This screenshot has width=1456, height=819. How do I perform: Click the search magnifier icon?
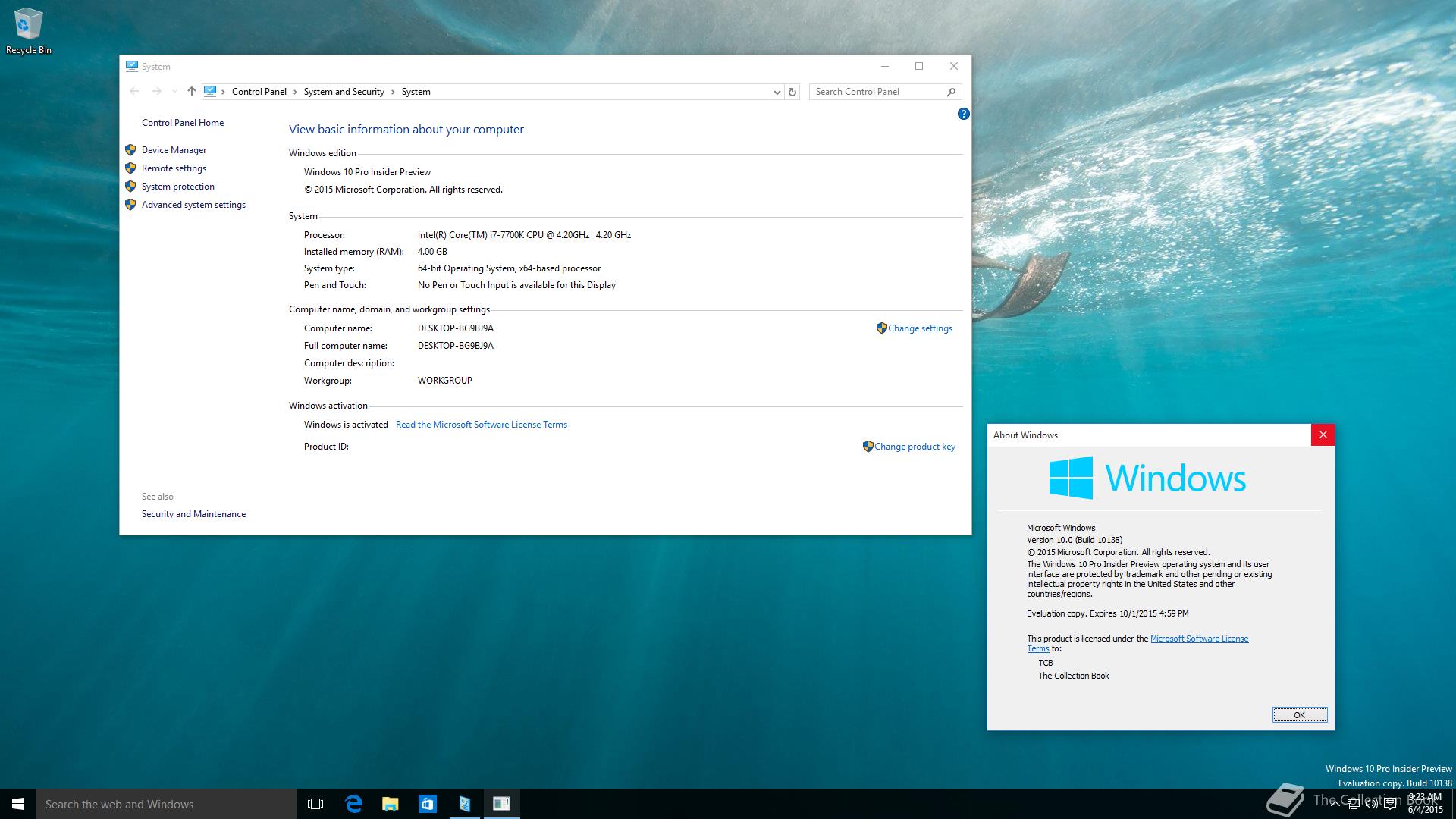tap(952, 92)
